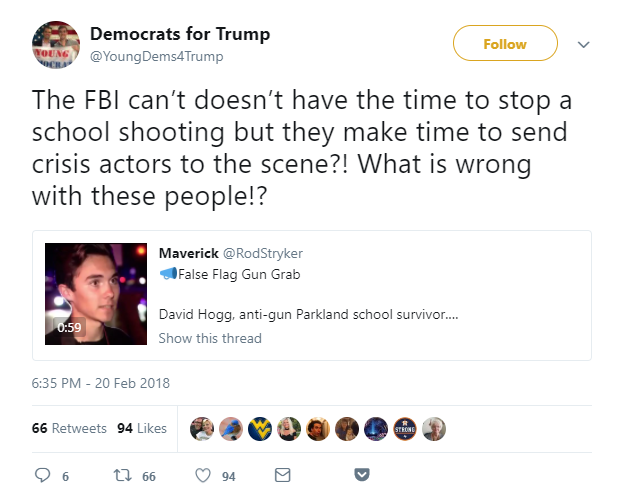Click the reply speech bubble icon
Image resolution: width=623 pixels, height=501 pixels.
click(x=43, y=475)
